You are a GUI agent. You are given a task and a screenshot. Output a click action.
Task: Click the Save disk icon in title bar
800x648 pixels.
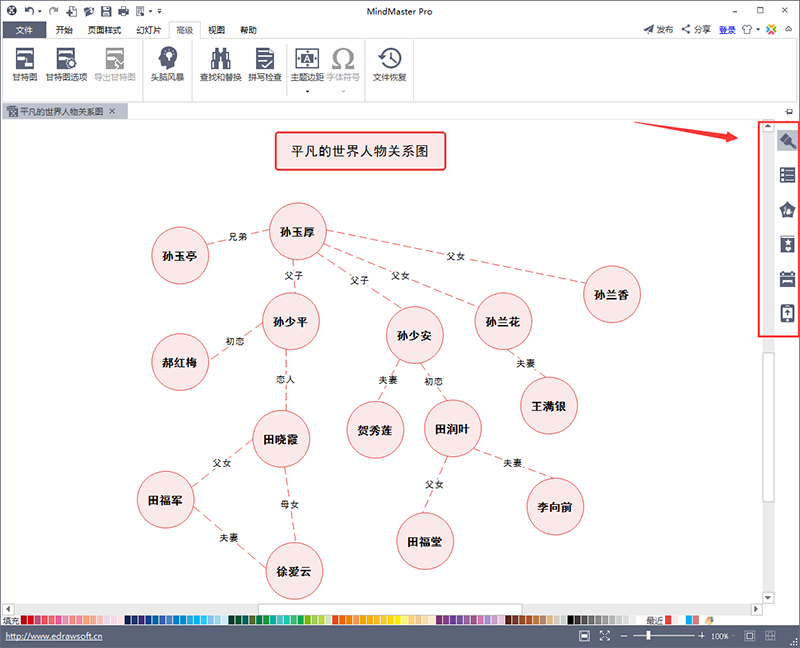pyautogui.click(x=106, y=11)
